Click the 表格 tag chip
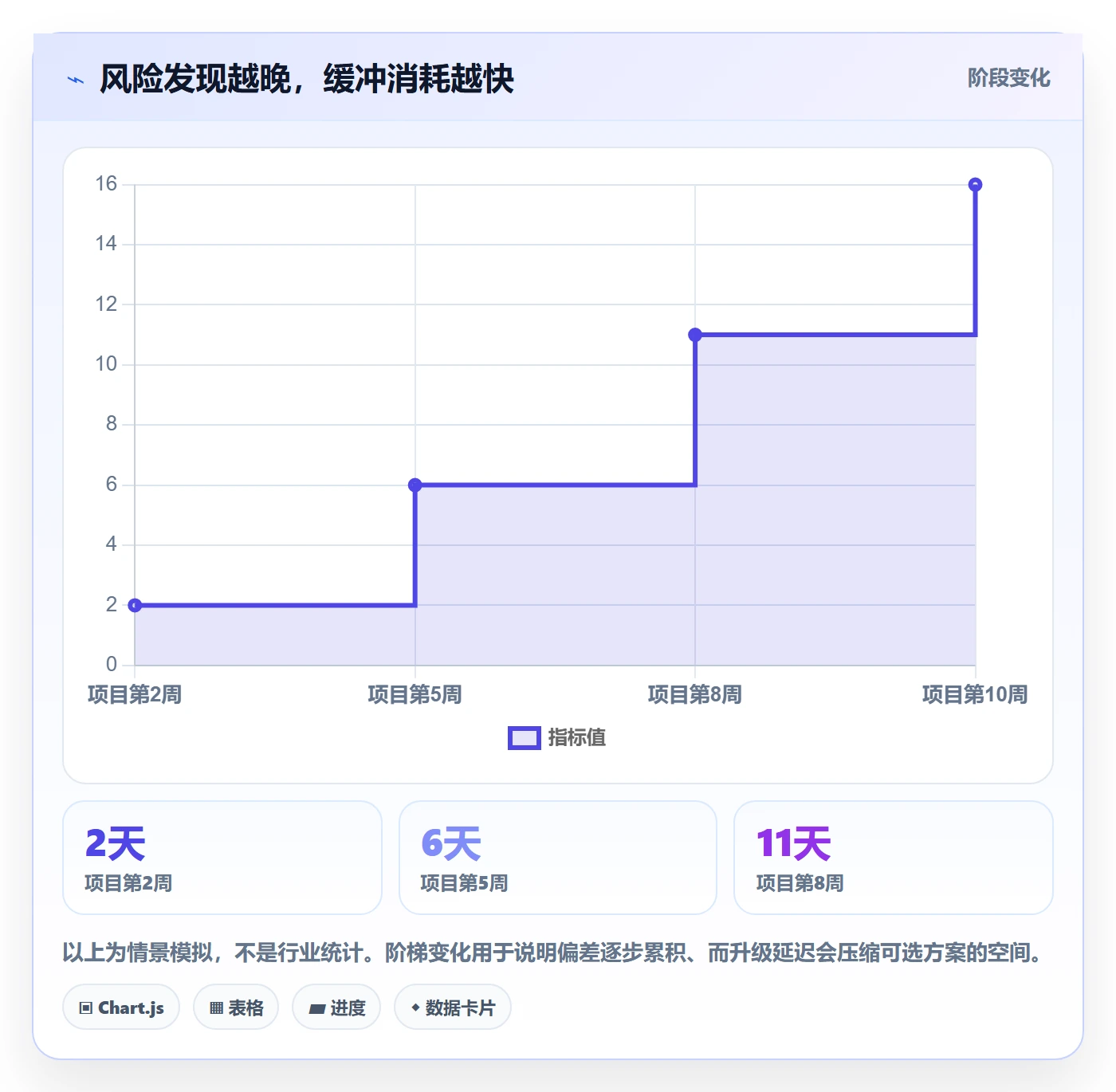Viewport: 1116px width, 1092px height. (x=236, y=1008)
